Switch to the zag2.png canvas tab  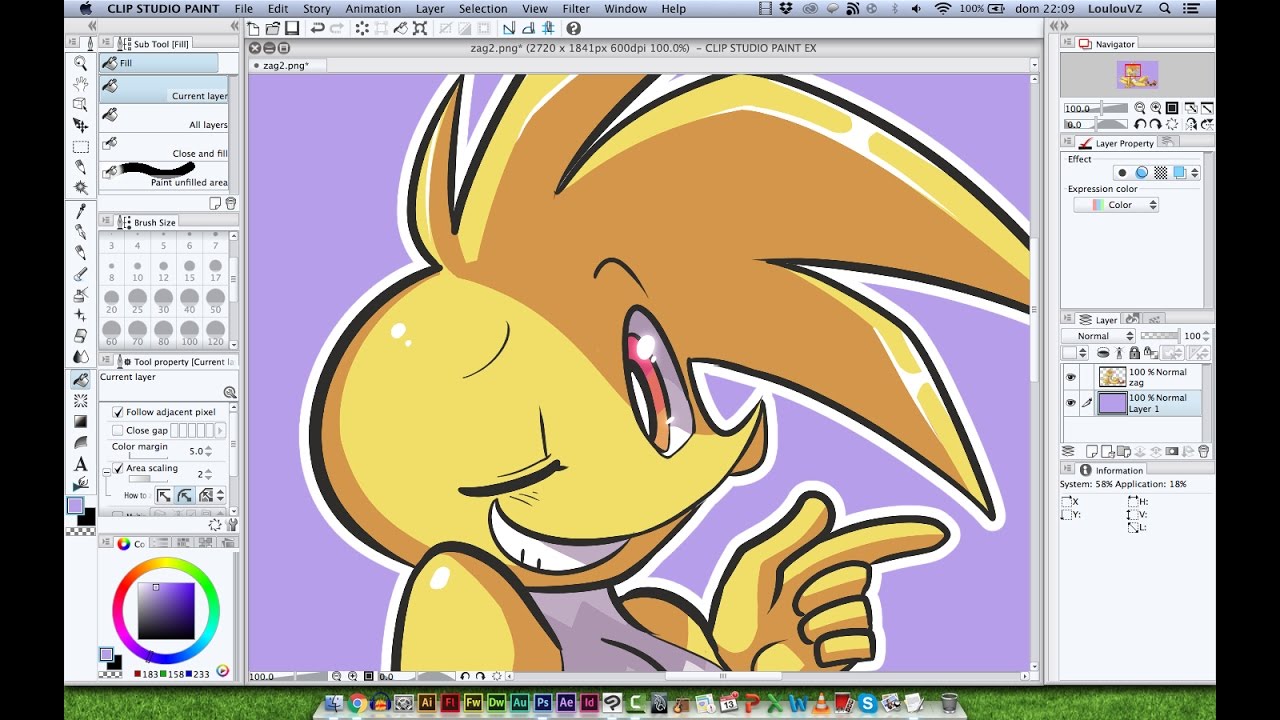[285, 65]
